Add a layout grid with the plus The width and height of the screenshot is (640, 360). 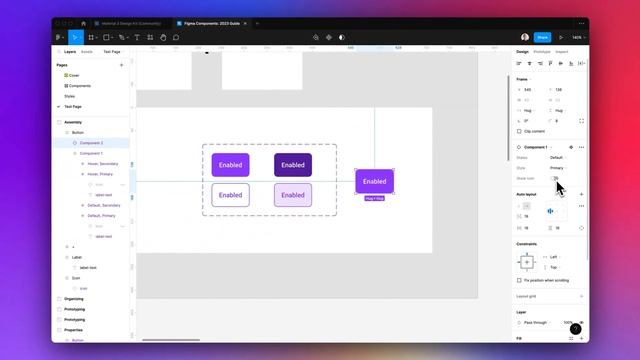(x=581, y=296)
